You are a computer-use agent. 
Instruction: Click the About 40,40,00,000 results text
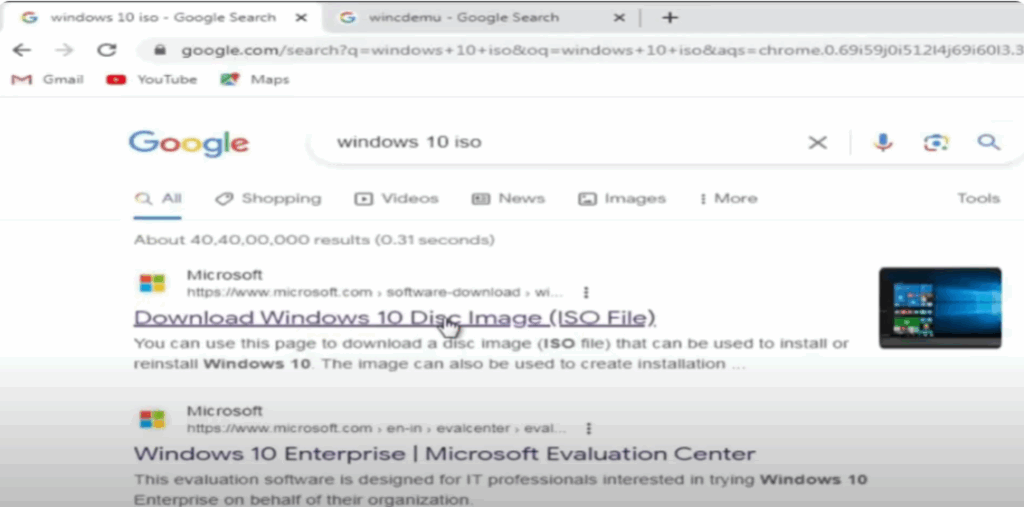click(314, 240)
